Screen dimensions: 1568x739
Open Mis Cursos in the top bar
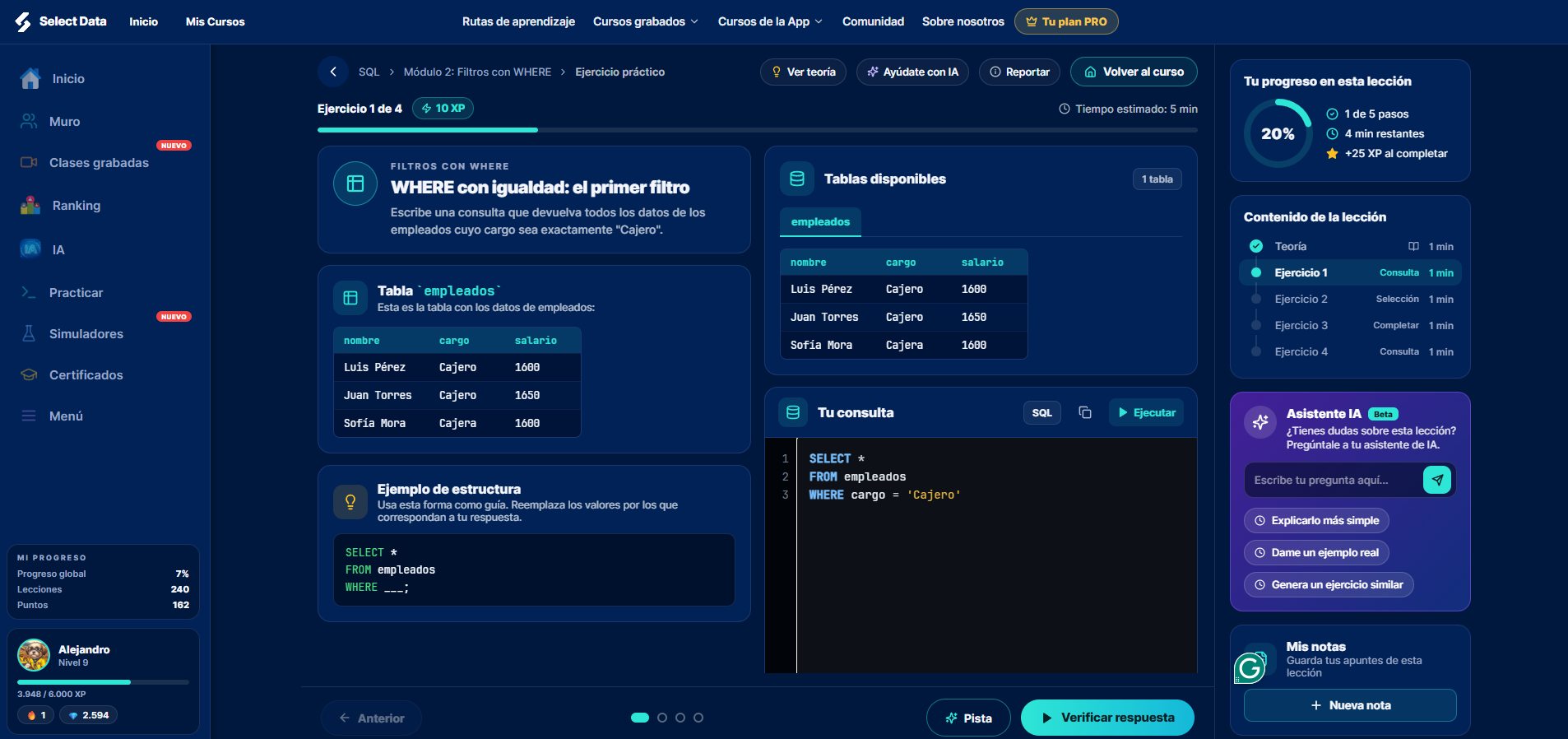click(x=215, y=21)
